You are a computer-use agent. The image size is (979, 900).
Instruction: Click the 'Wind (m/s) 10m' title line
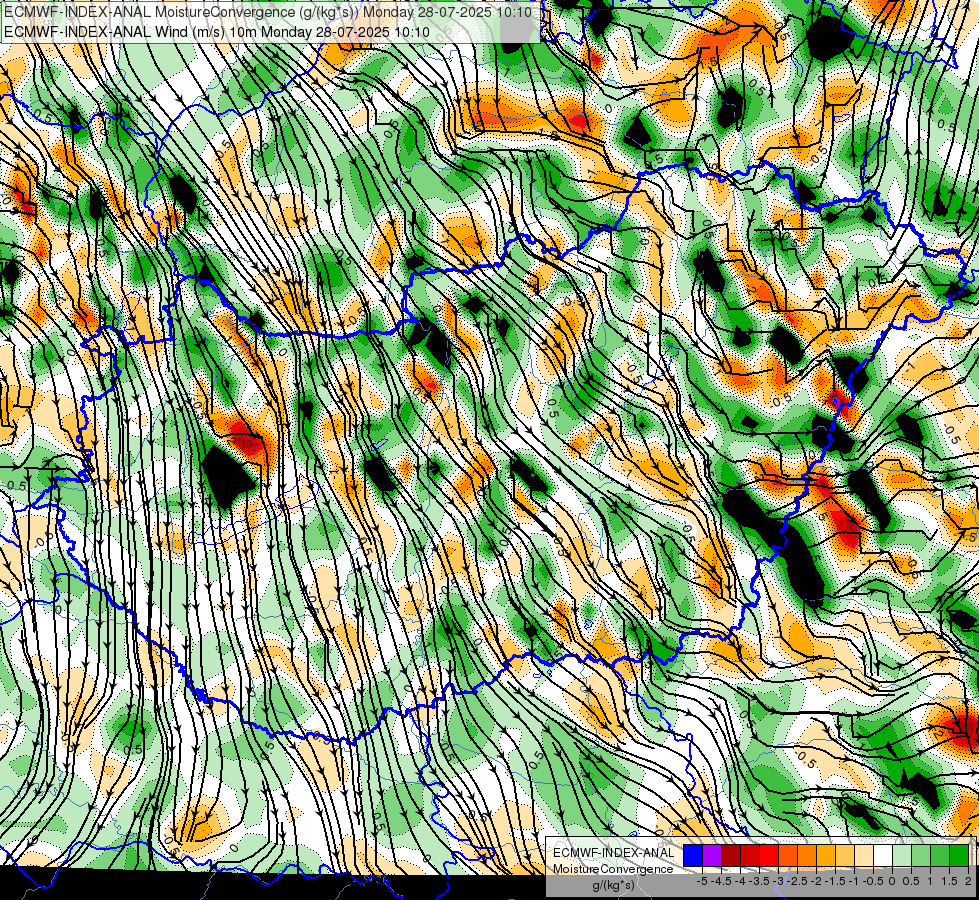(217, 31)
